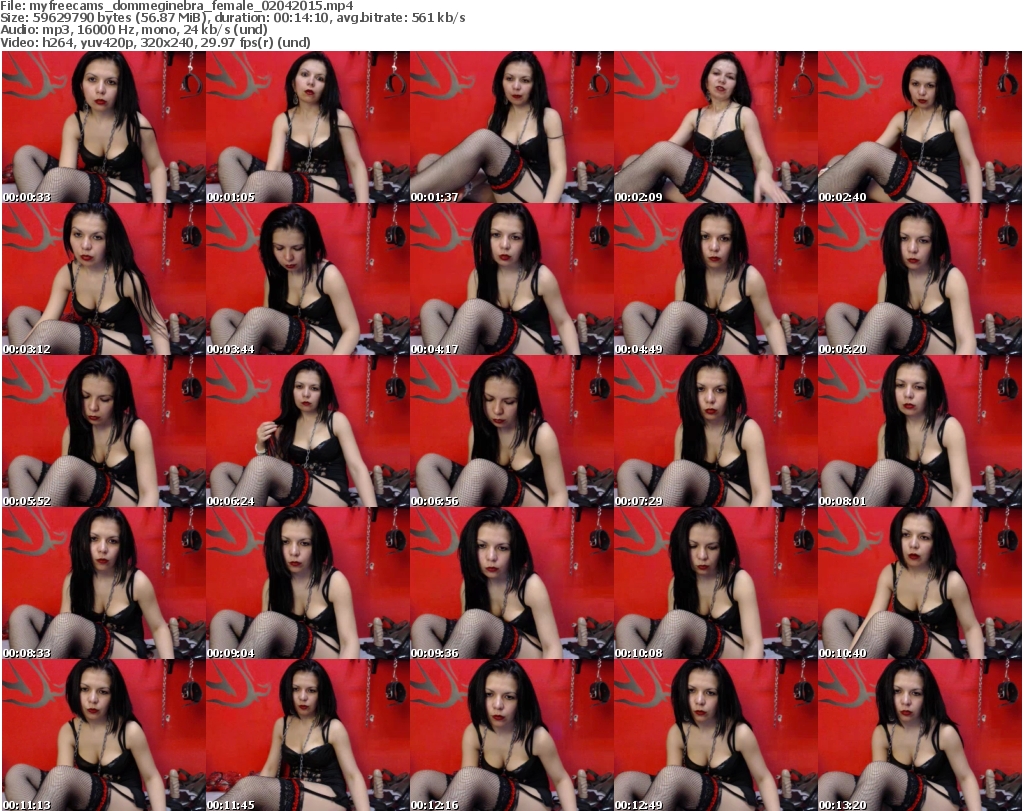Select the thumbnail stamped 00:05:20
1024x811 pixels.
pyautogui.click(x=920, y=279)
